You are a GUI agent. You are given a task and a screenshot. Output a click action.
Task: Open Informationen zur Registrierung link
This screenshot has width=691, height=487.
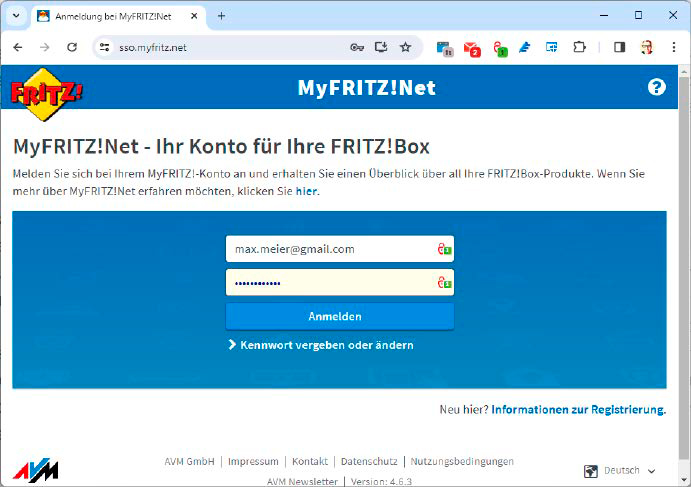(x=578, y=409)
